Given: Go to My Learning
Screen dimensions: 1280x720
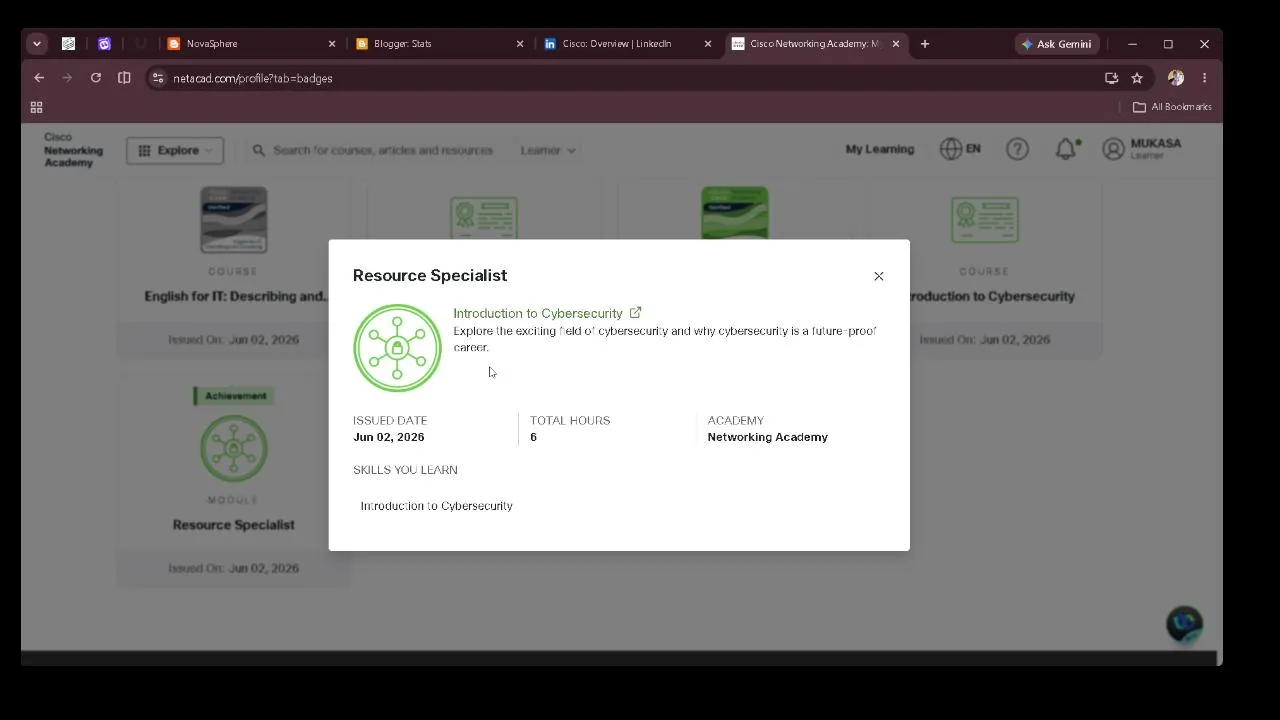Looking at the screenshot, I should 880,149.
